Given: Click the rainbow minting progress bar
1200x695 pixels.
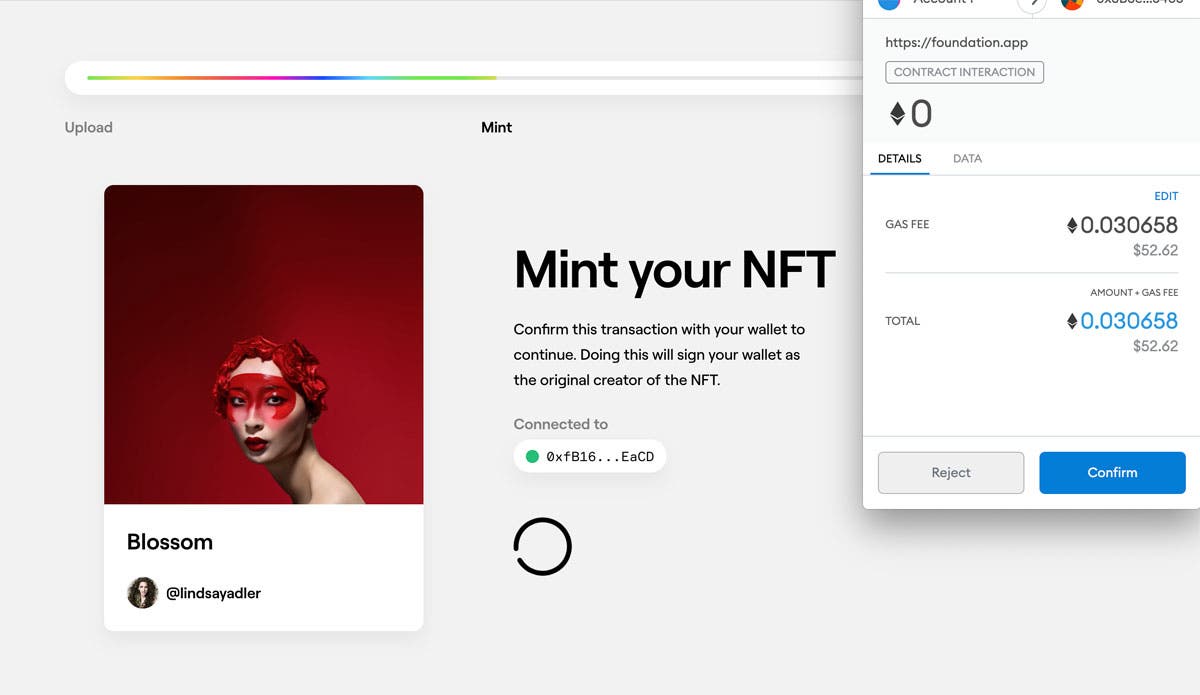Looking at the screenshot, I should pyautogui.click(x=464, y=78).
